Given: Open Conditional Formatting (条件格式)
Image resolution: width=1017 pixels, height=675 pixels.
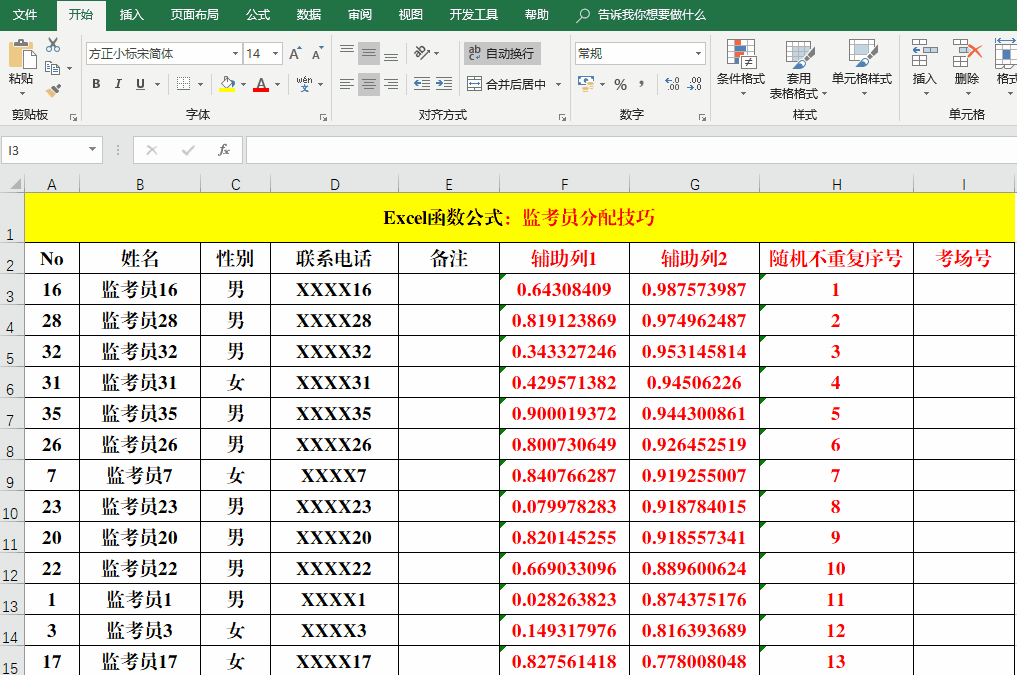Looking at the screenshot, I should tap(741, 62).
